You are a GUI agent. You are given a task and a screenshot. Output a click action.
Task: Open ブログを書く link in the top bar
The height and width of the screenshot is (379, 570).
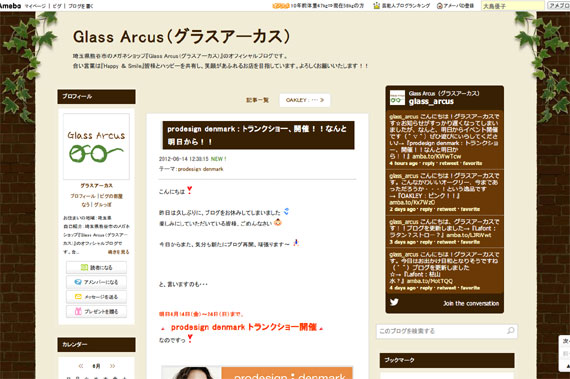tap(80, 6)
